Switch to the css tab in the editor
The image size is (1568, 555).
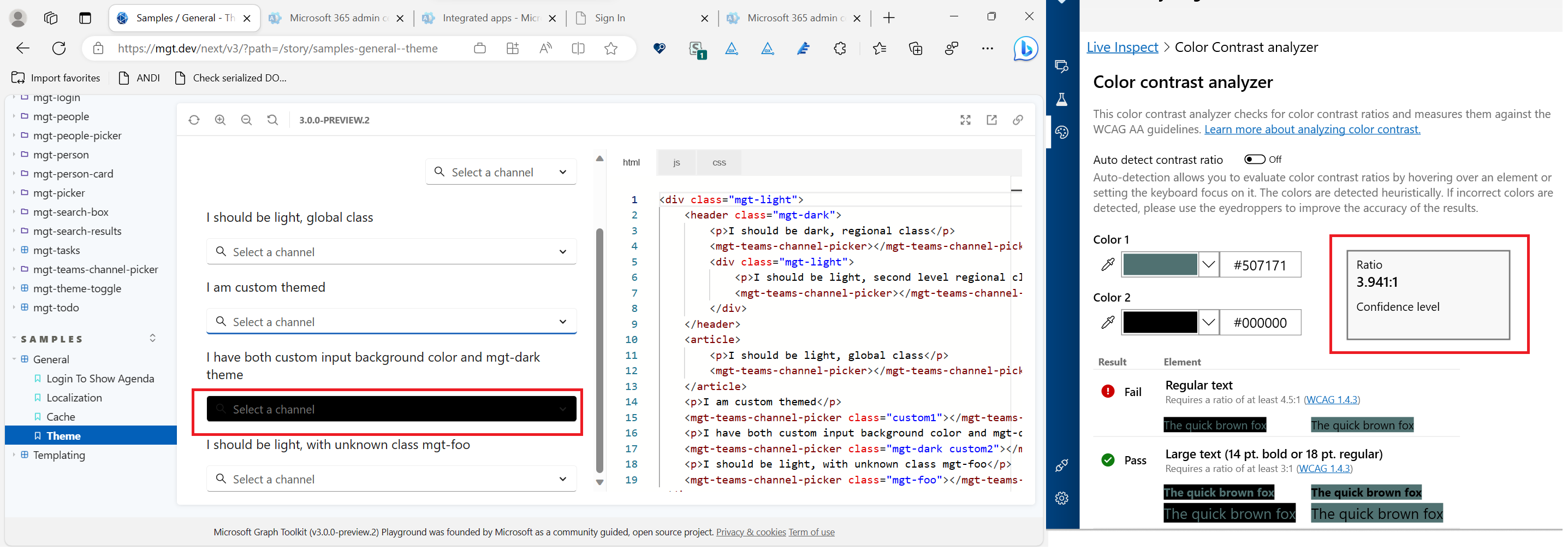tap(719, 162)
